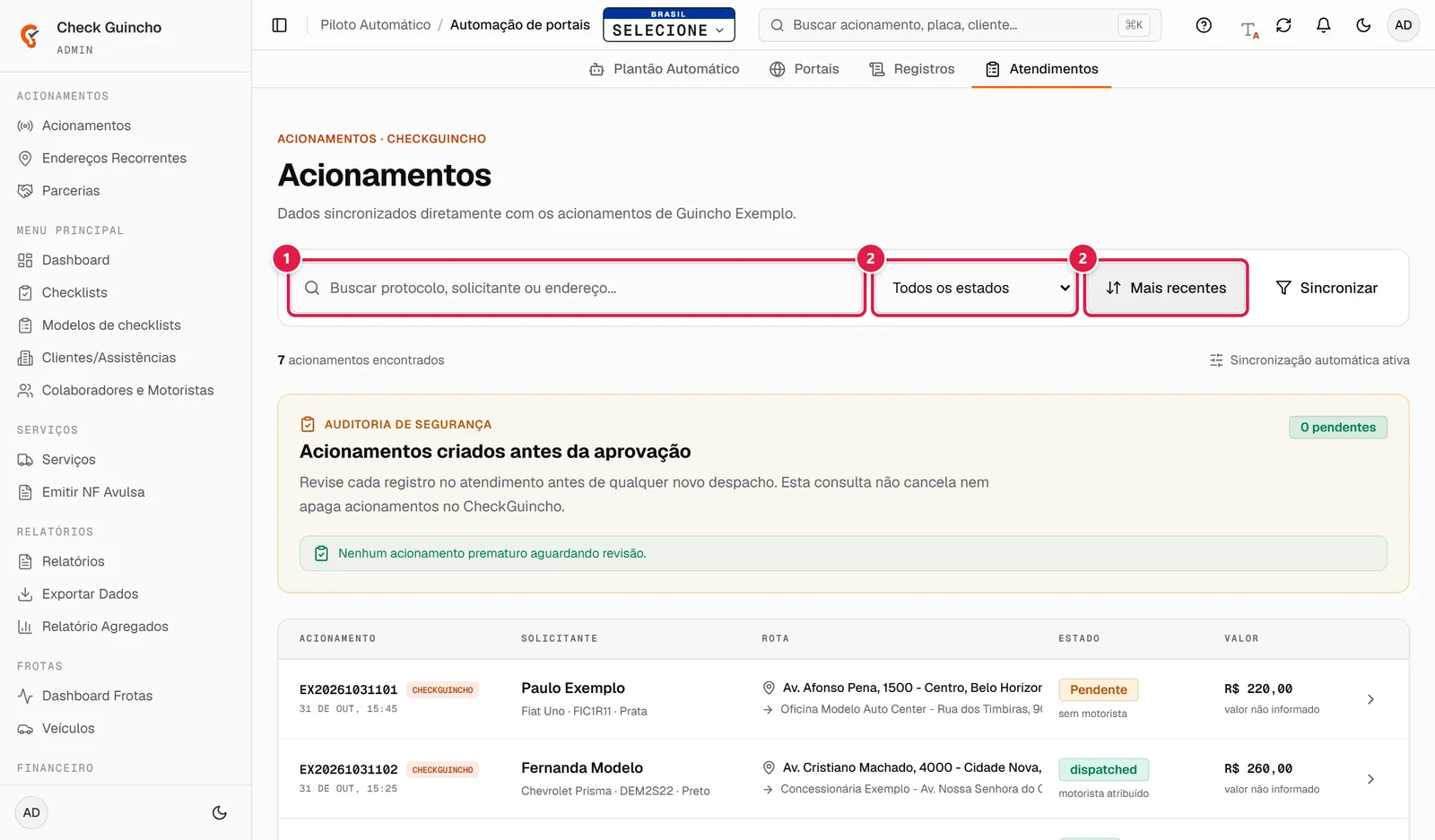Click the refresh sync icon in header

[1283, 25]
